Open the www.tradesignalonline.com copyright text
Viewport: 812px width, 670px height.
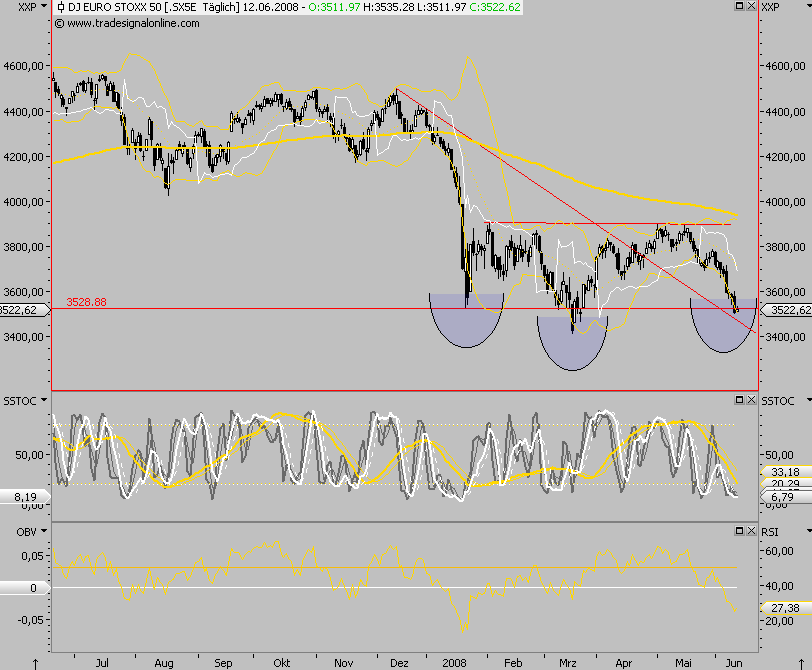tap(127, 23)
